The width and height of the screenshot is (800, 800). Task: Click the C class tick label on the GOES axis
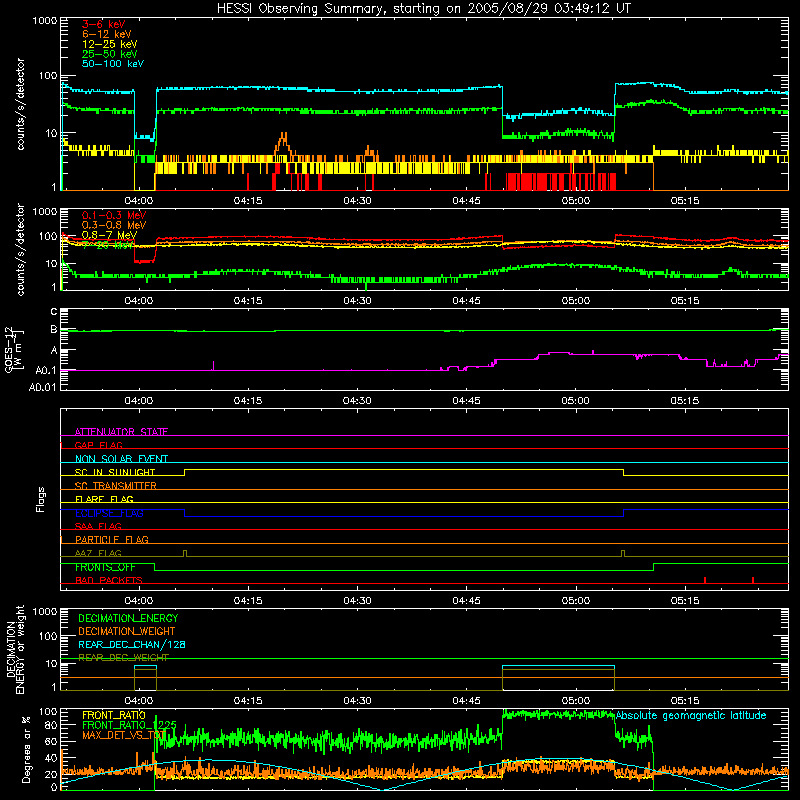54,311
